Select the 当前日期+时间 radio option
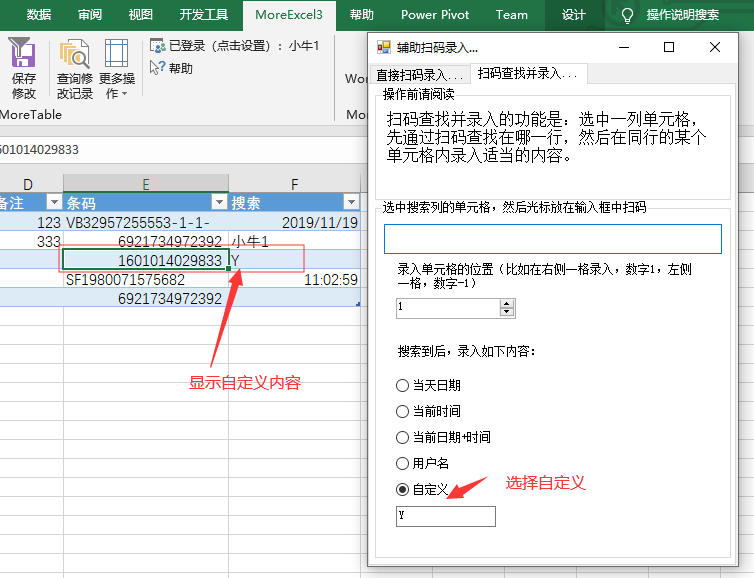The height and width of the screenshot is (578, 754). coord(403,437)
